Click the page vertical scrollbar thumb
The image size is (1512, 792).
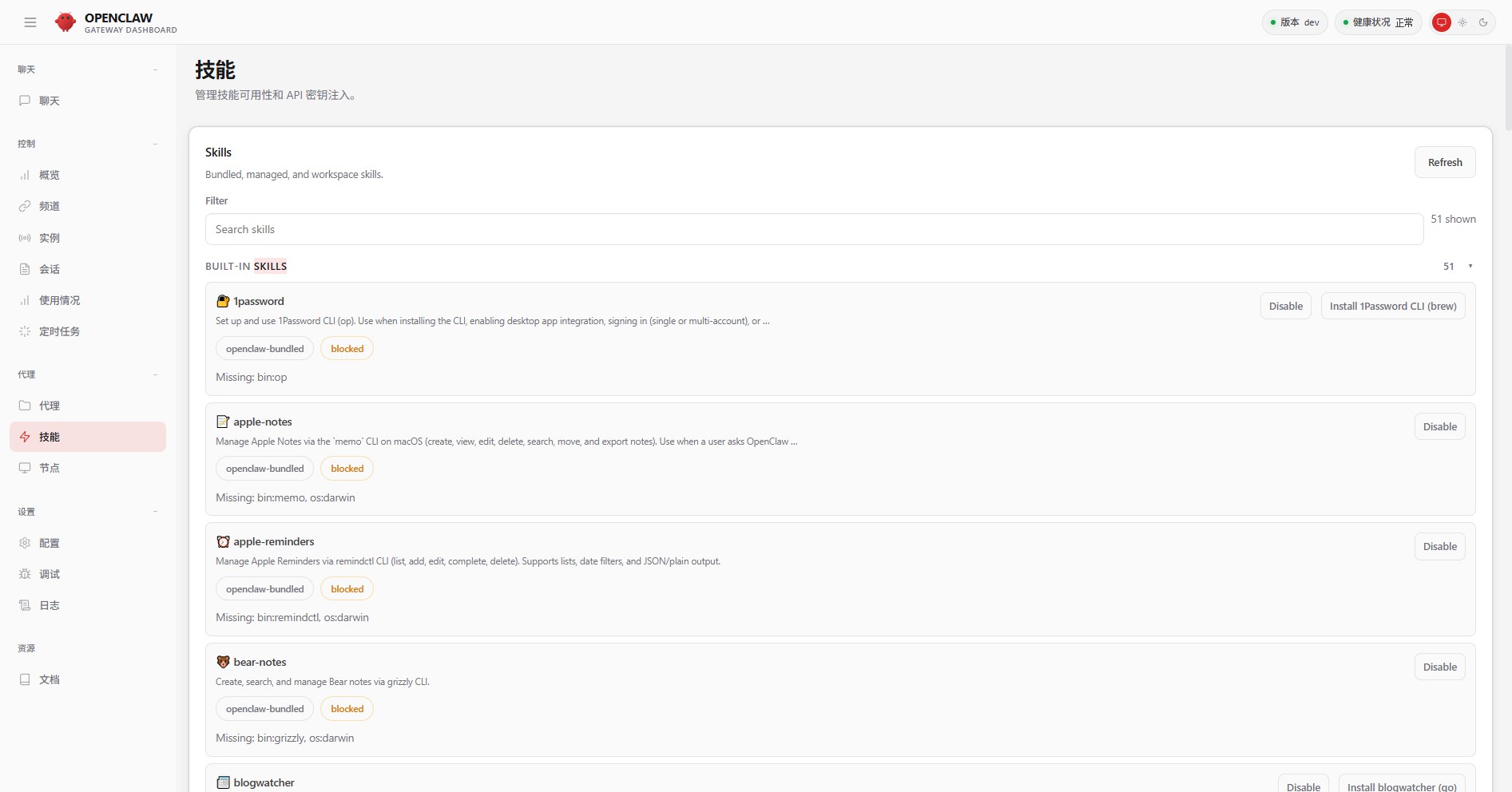1508,88
